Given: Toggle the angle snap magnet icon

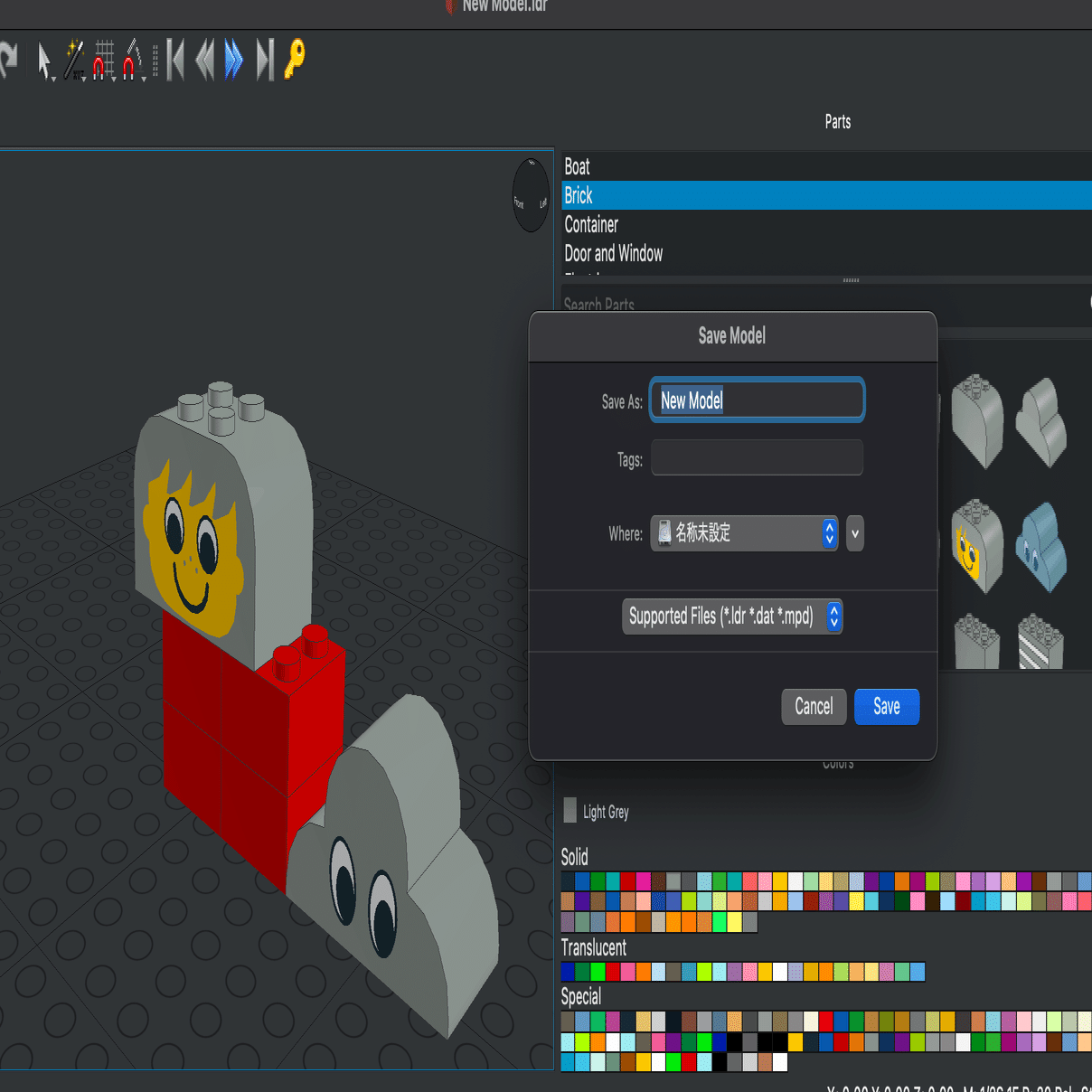Looking at the screenshot, I should coord(132,60).
